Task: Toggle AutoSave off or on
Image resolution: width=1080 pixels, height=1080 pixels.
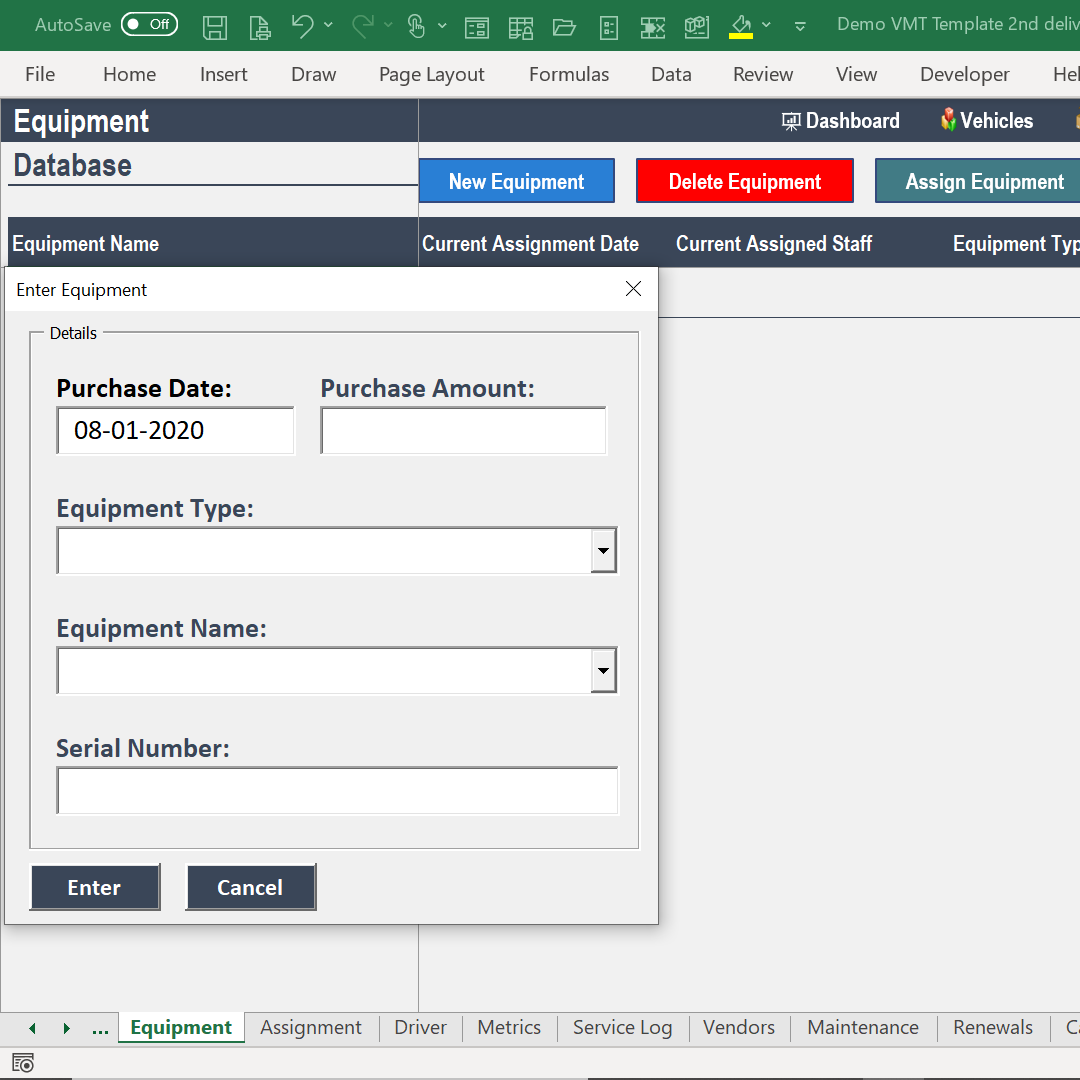Action: coord(149,23)
